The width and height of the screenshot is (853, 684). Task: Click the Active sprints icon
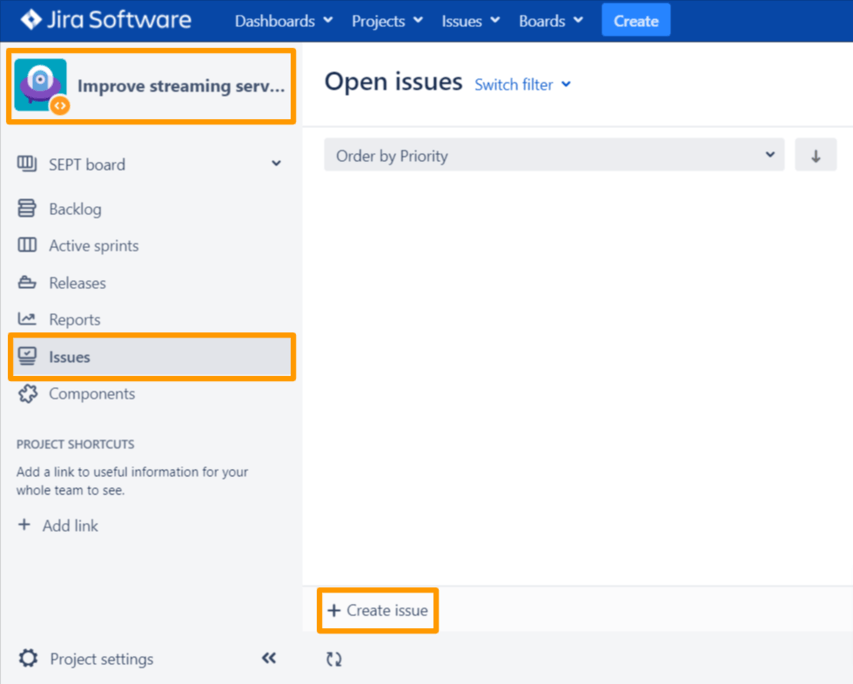coord(27,245)
